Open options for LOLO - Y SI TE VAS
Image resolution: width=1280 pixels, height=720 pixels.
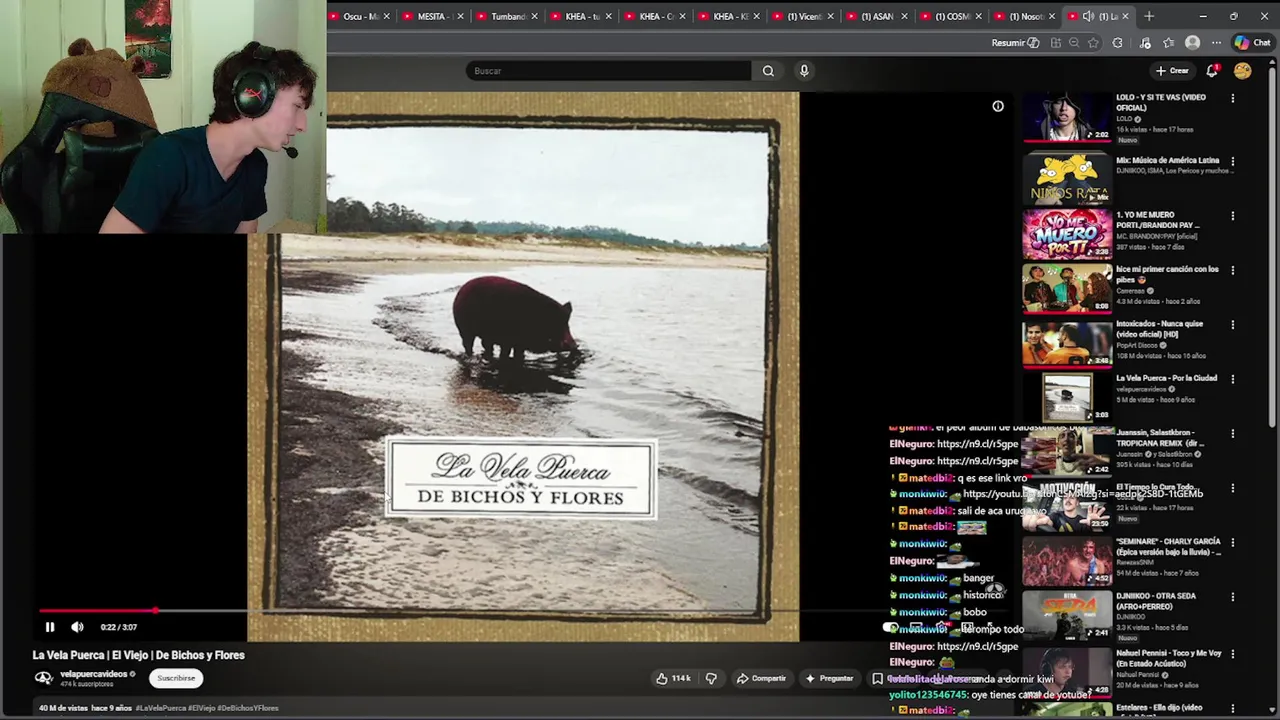pyautogui.click(x=1232, y=99)
